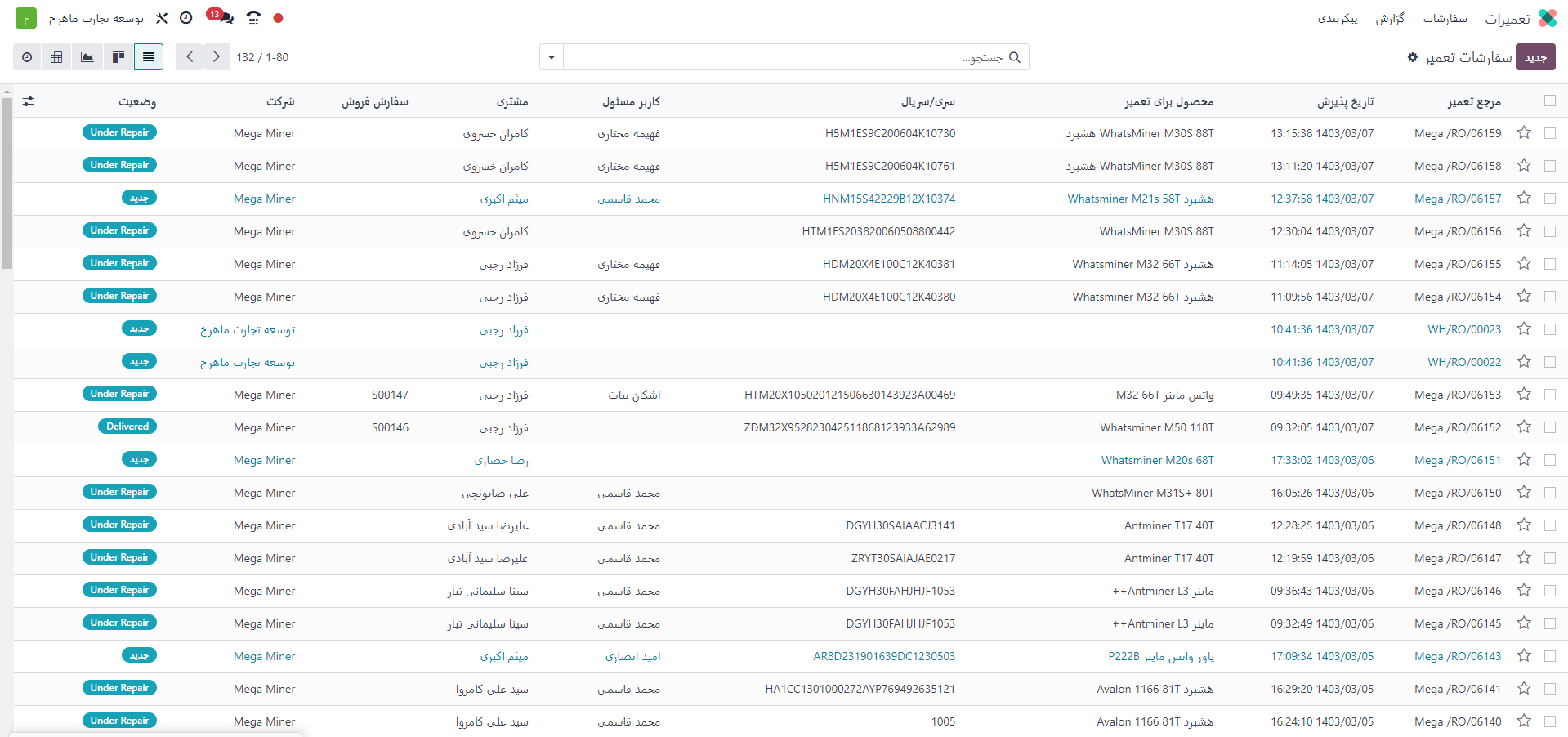
Task: Open the wrench debug tools icon
Action: (x=162, y=18)
